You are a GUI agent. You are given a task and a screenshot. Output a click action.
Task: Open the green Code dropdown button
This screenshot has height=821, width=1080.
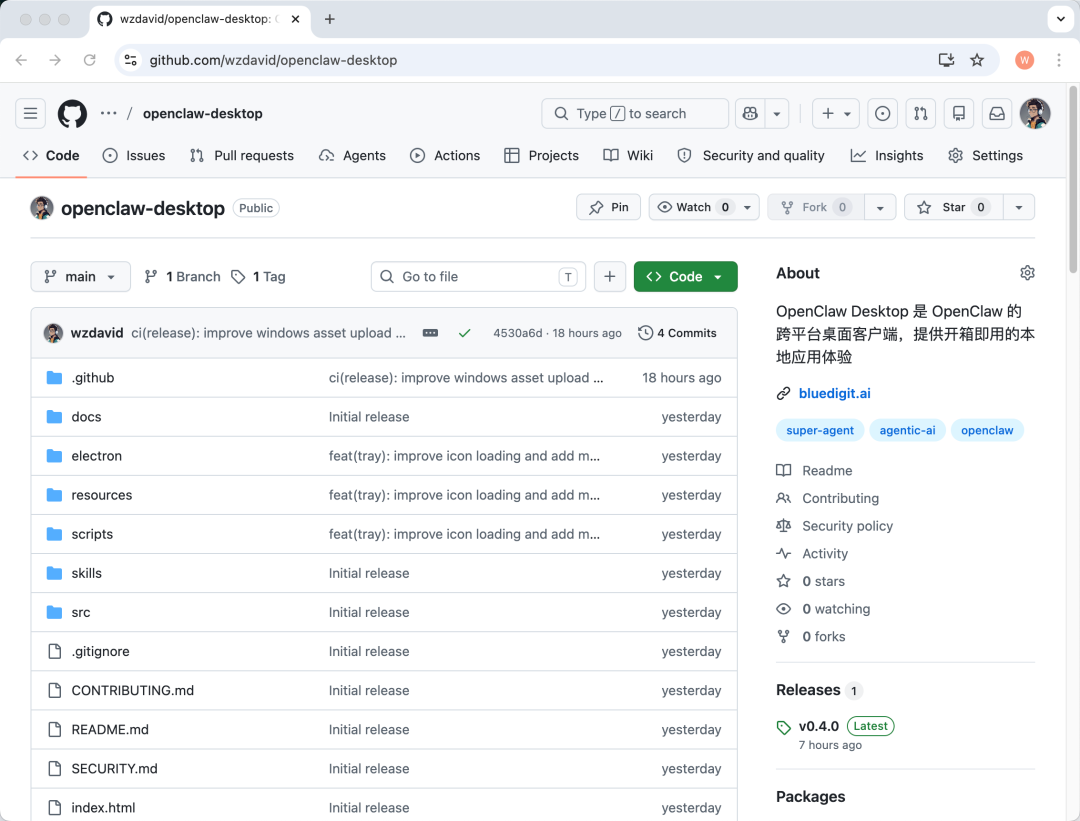(685, 277)
